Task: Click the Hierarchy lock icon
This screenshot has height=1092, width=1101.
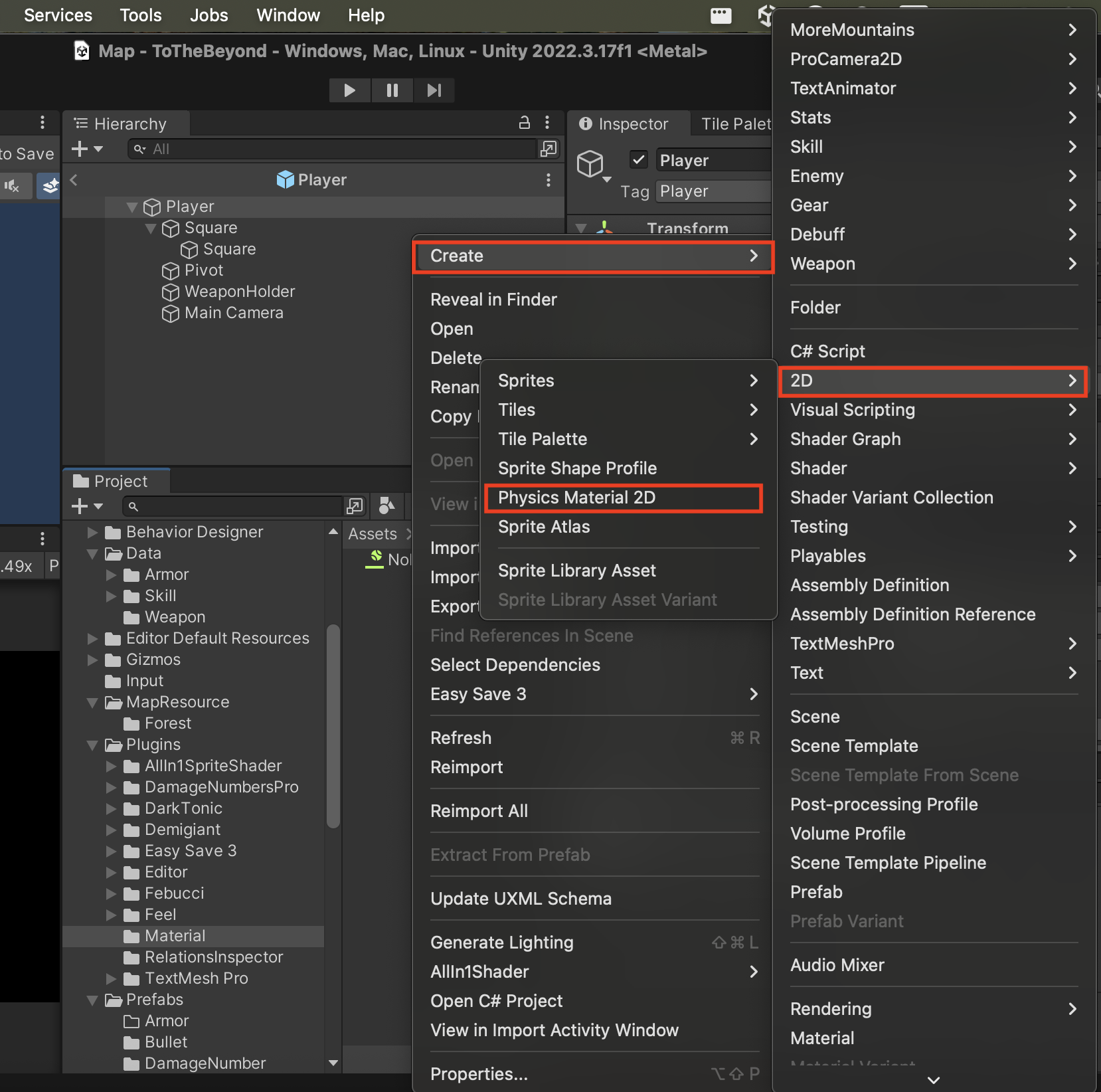Action: 525,123
